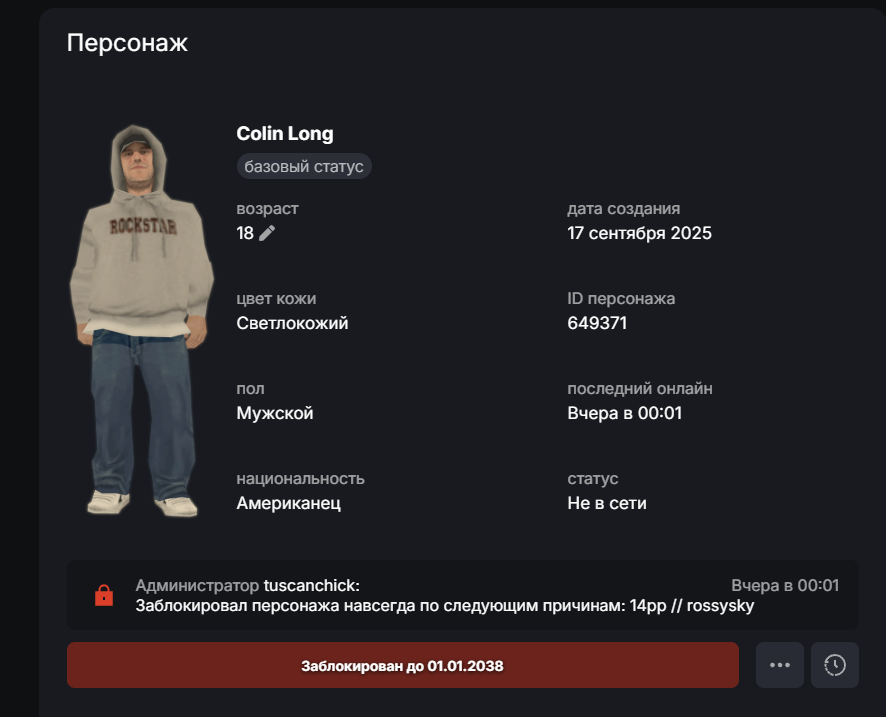This screenshot has height=717, width=886.
Task: Click the "Не в сети" status text
Action: click(x=607, y=503)
